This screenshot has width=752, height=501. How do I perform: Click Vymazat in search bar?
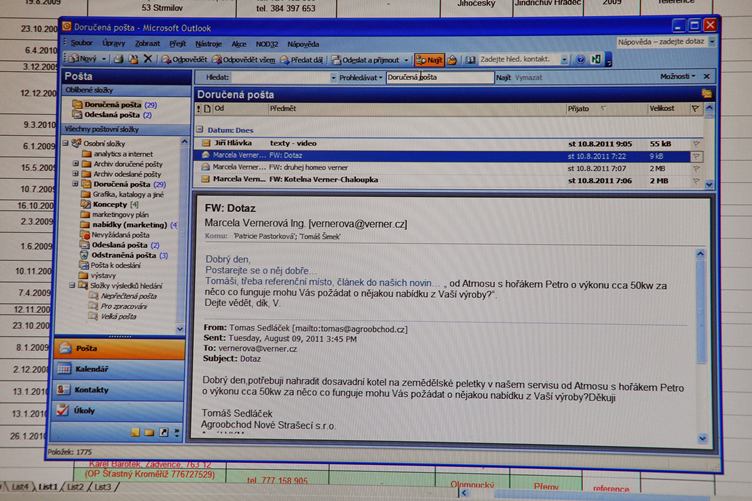click(529, 77)
